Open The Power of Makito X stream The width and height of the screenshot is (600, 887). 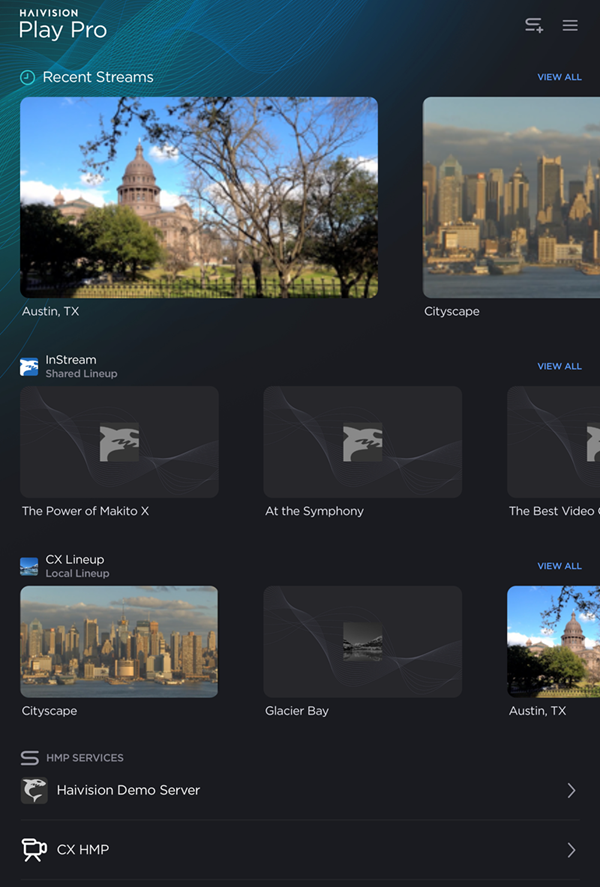click(x=119, y=442)
